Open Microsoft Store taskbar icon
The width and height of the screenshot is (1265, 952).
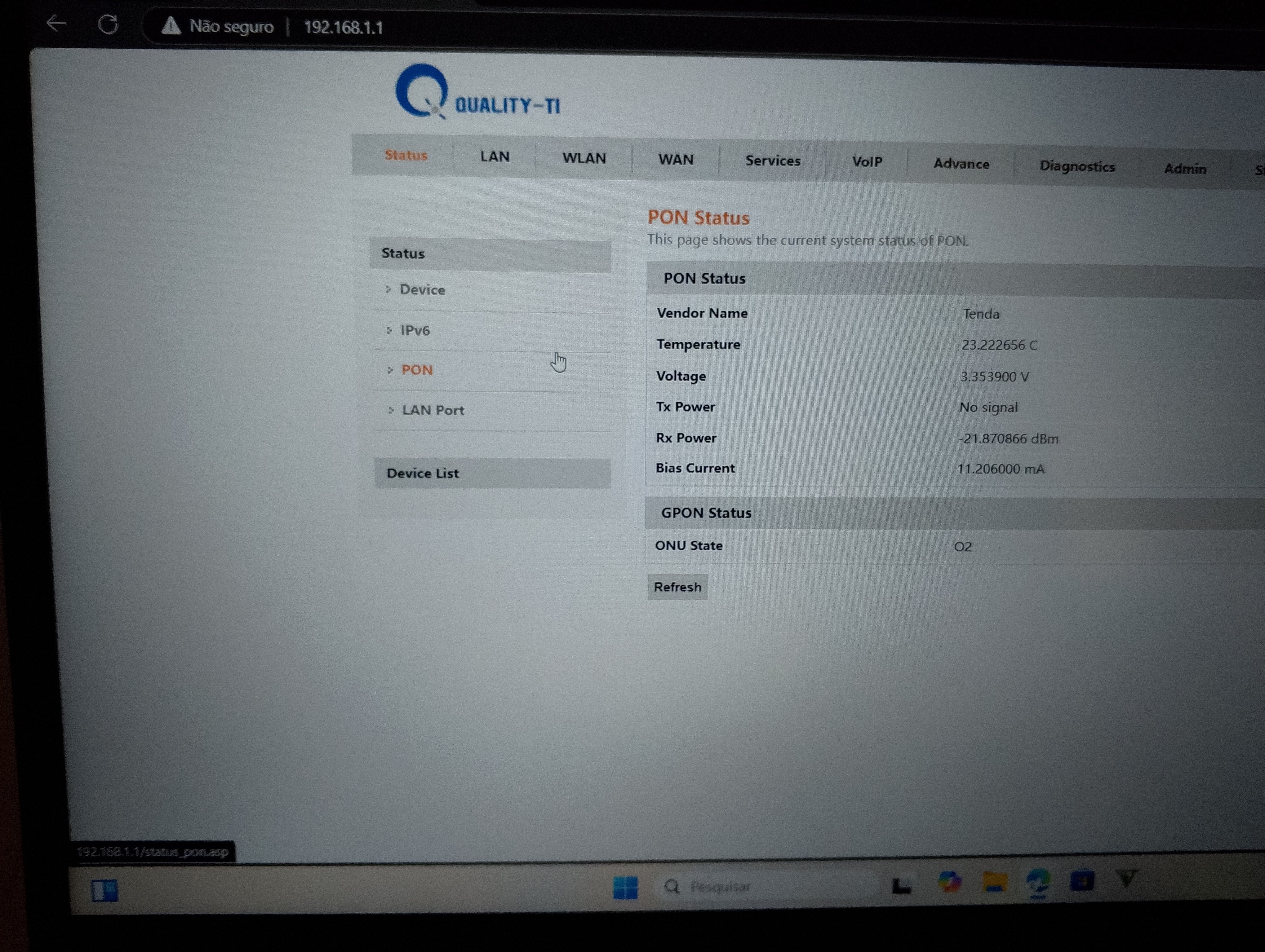point(1081,881)
